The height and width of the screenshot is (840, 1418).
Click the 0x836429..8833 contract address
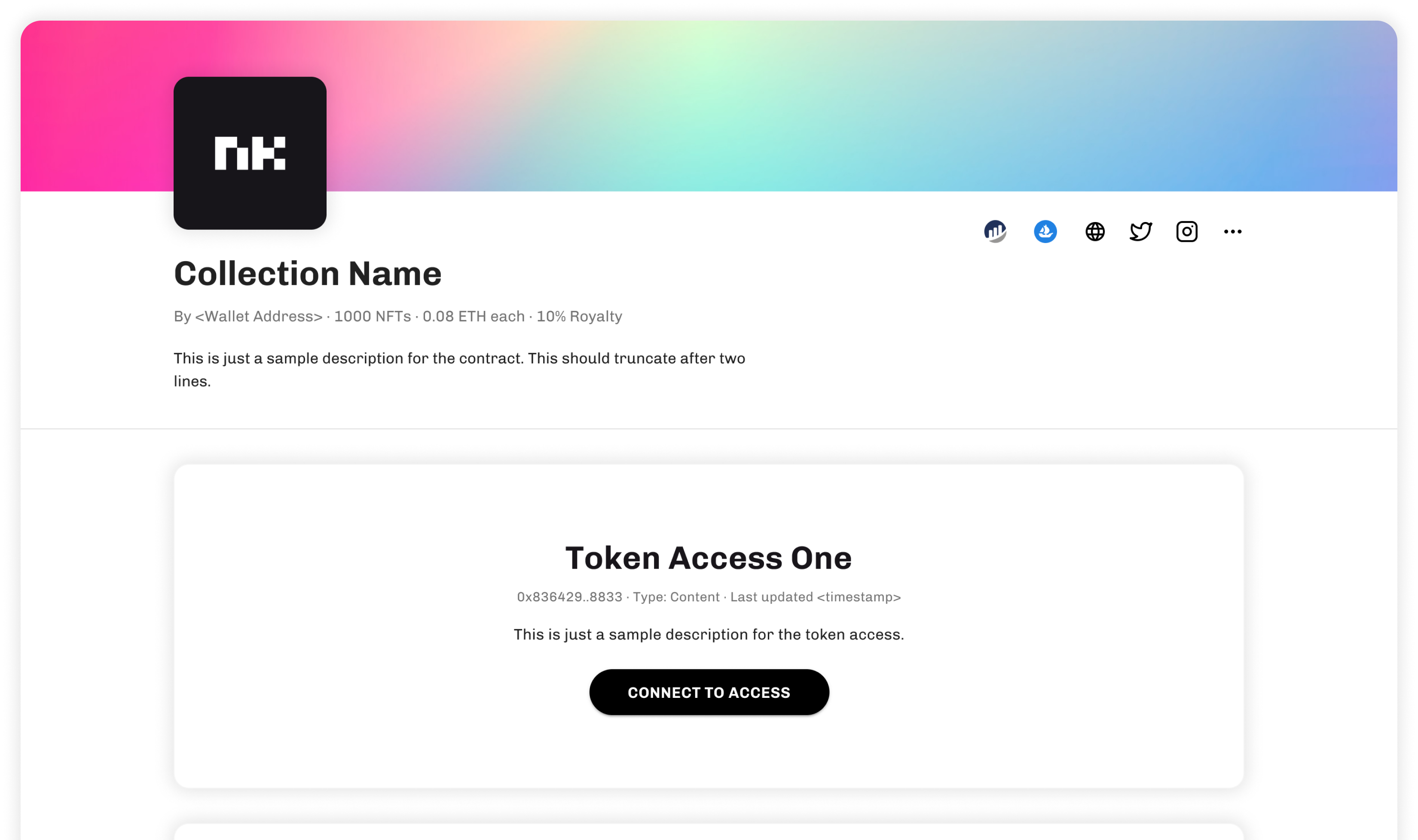click(x=569, y=597)
